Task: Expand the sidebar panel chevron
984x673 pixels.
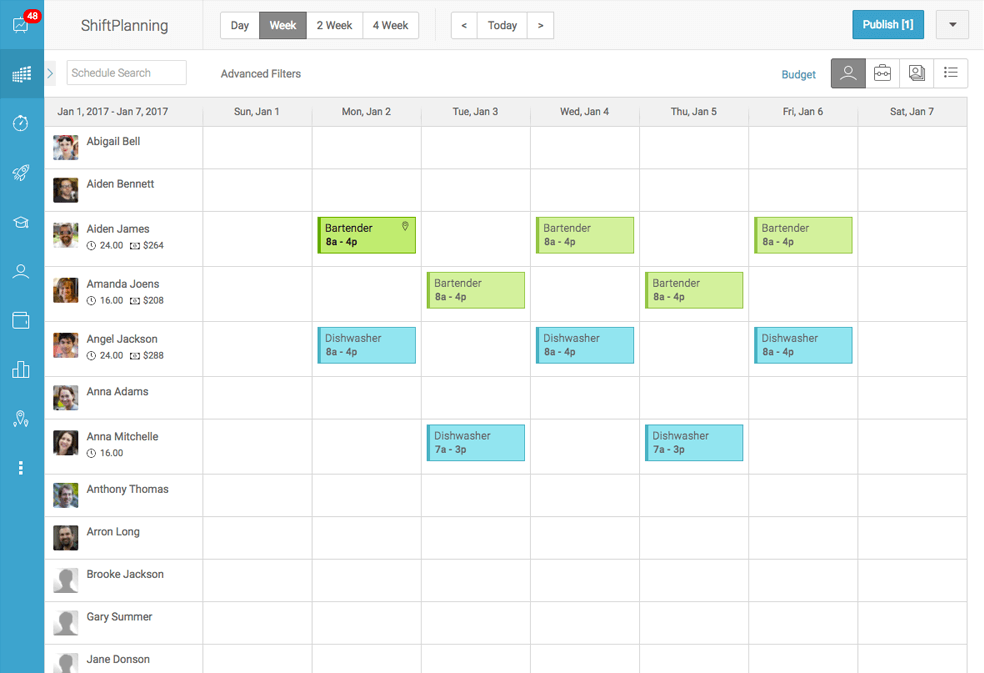Action: pos(51,73)
